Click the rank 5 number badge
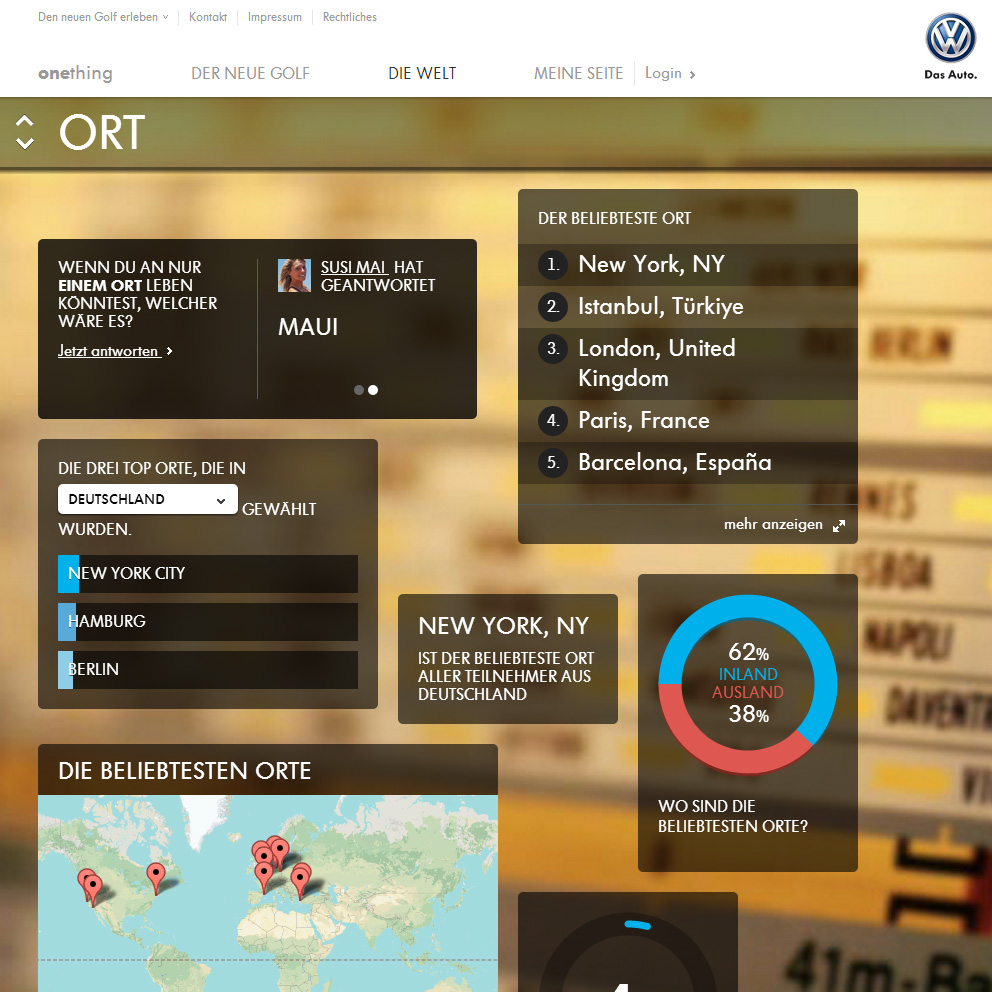Image resolution: width=992 pixels, height=992 pixels. [x=553, y=463]
